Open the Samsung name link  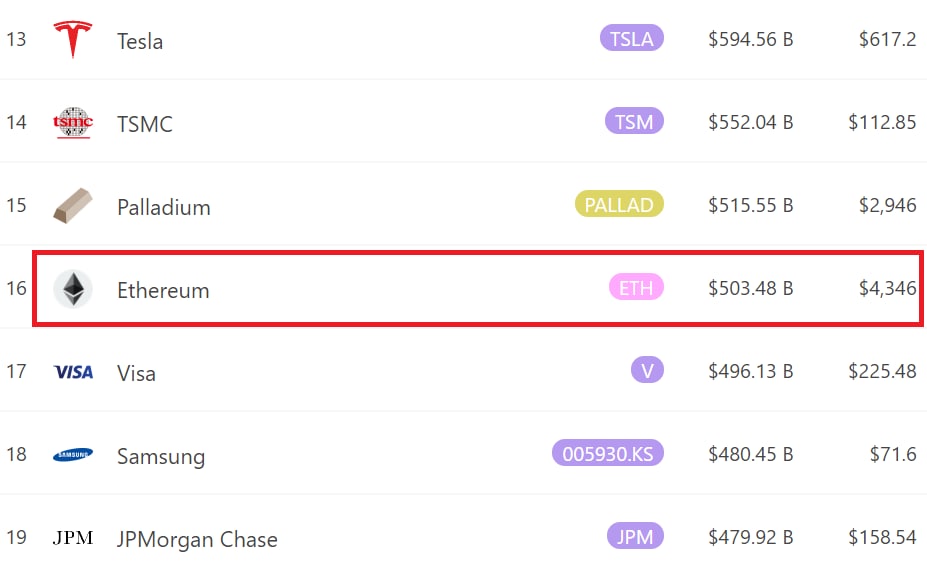[161, 456]
